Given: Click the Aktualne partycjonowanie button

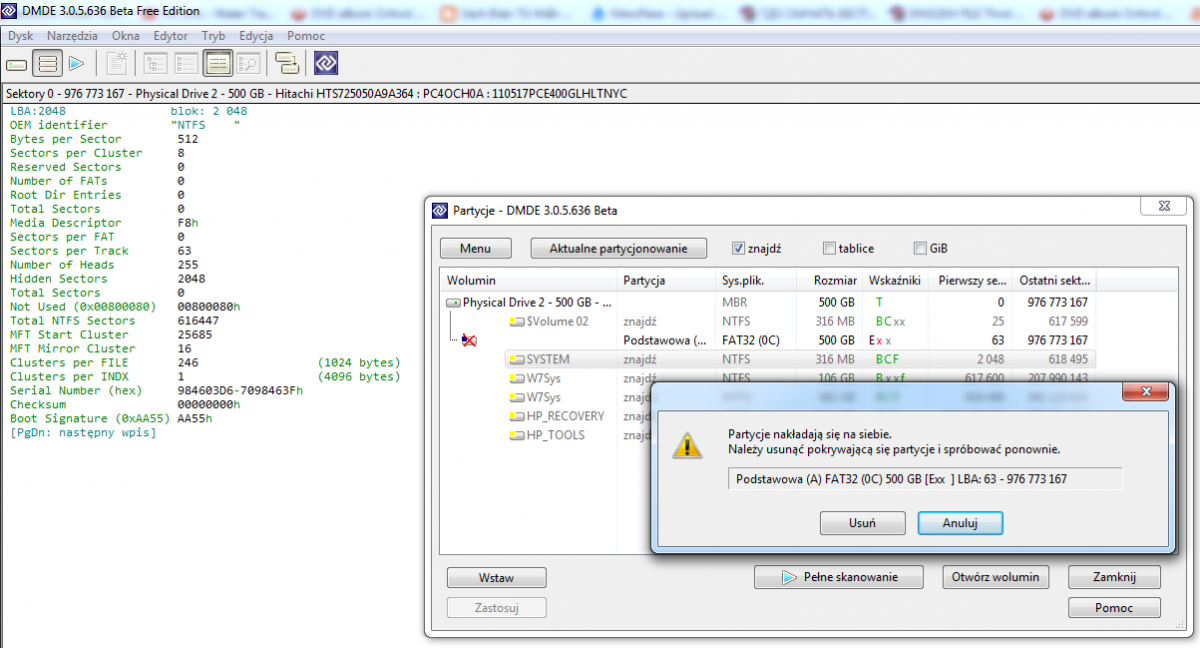Looking at the screenshot, I should [619, 248].
